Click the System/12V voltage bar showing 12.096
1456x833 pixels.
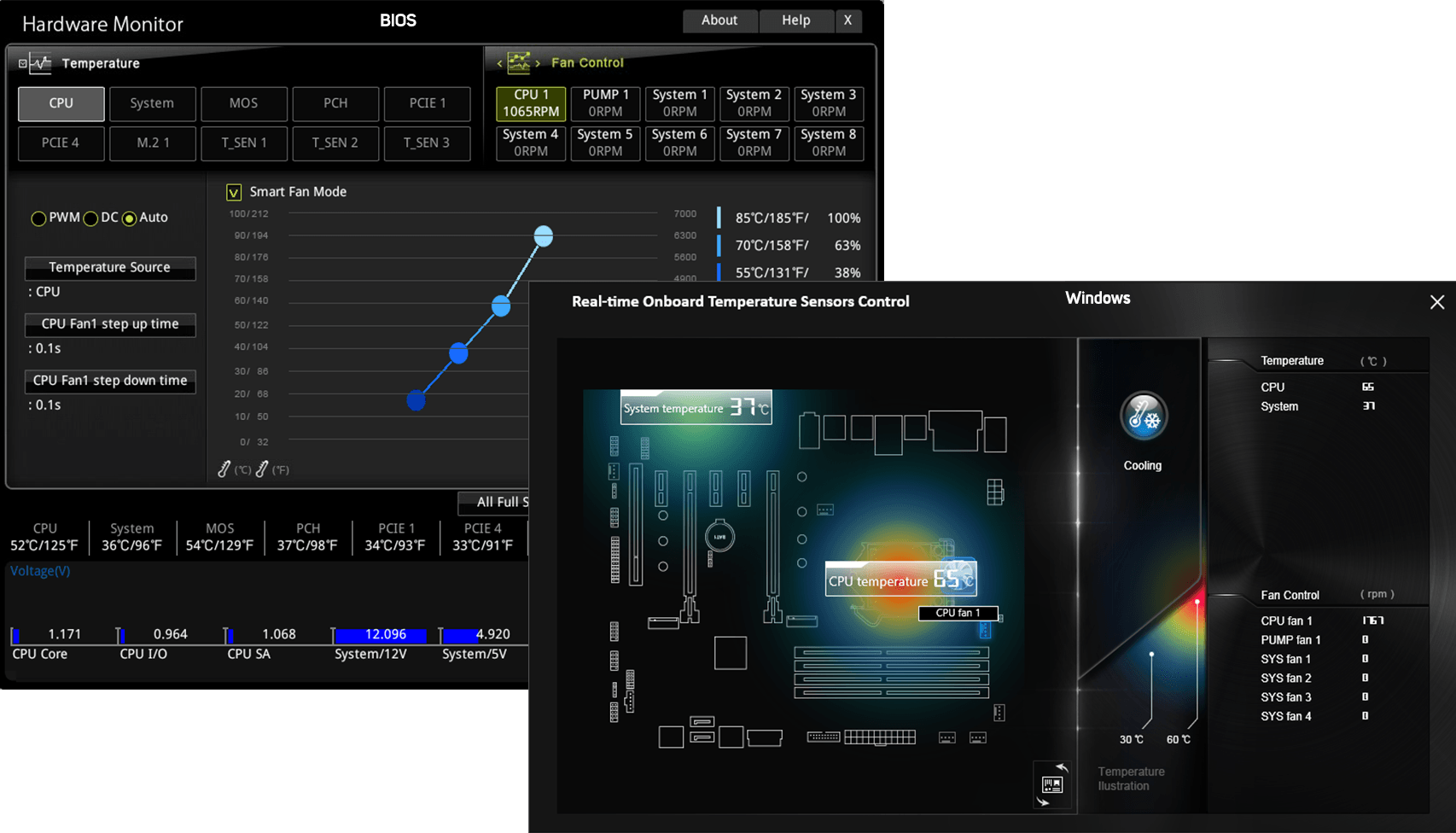coord(381,635)
